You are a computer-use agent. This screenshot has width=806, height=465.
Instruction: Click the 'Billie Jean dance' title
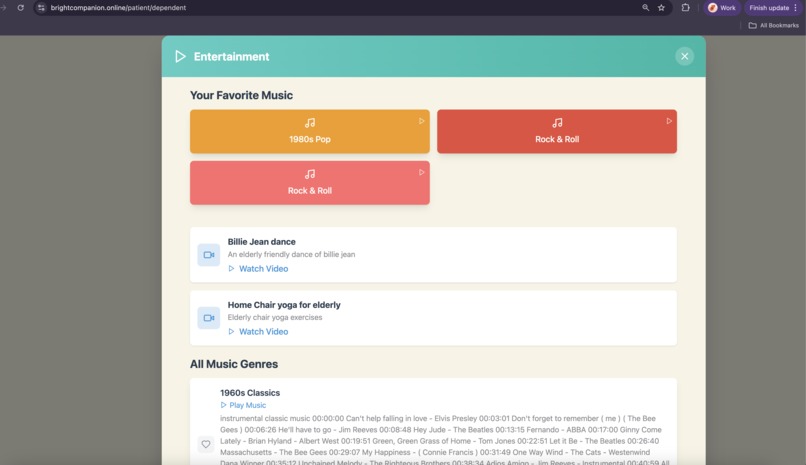click(262, 242)
